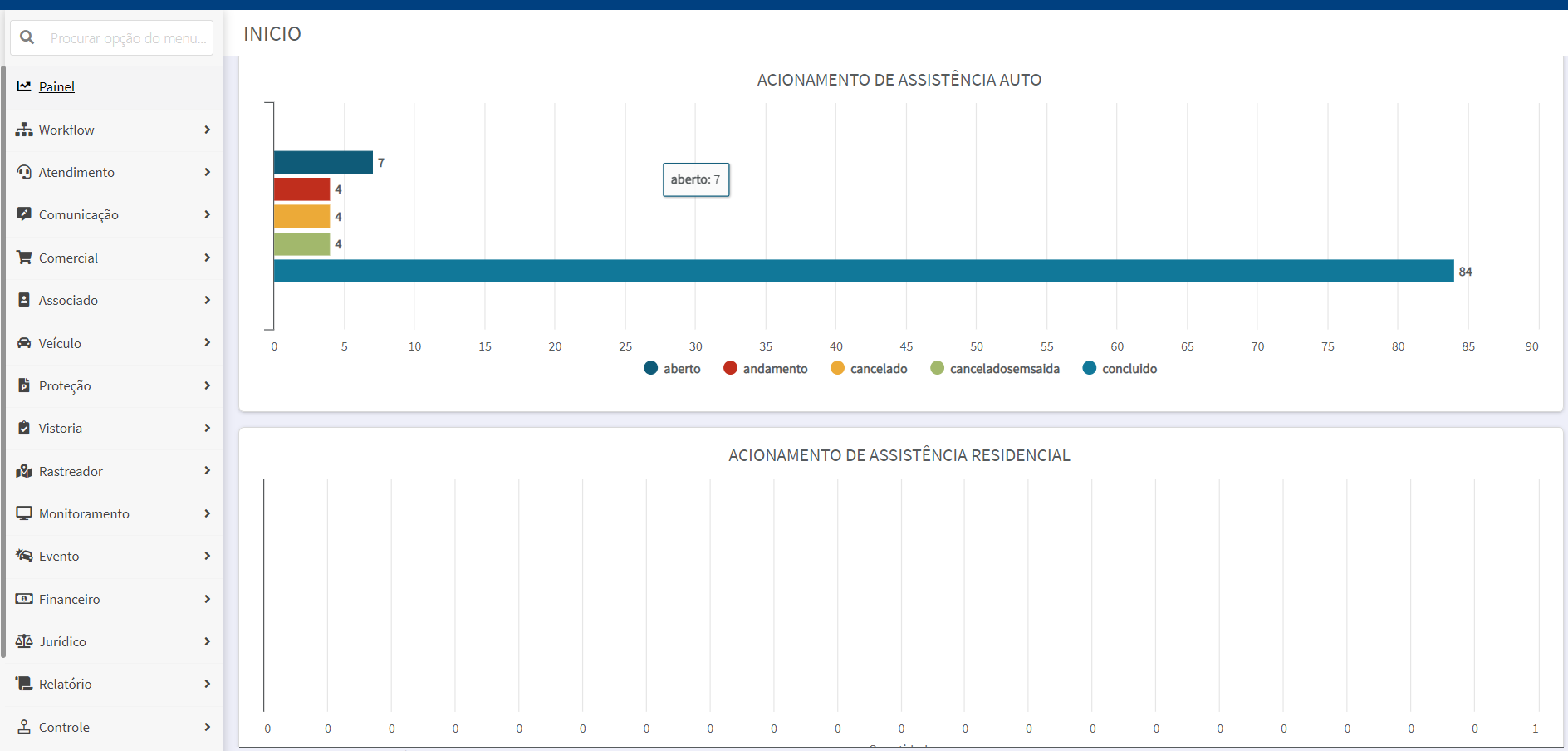The width and height of the screenshot is (1568, 751).
Task: Toggle the andamento legend series
Action: tap(765, 368)
